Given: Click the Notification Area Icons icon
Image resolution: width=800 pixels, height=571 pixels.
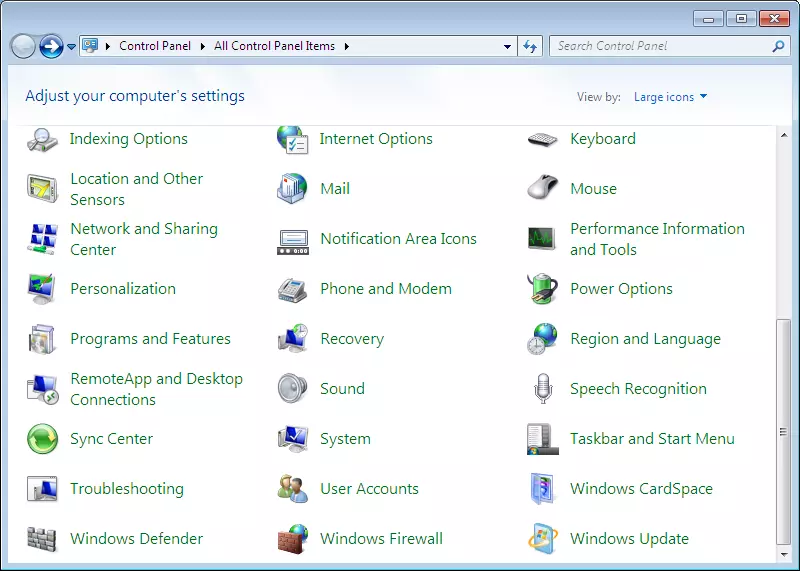Looking at the screenshot, I should pyautogui.click(x=292, y=242).
